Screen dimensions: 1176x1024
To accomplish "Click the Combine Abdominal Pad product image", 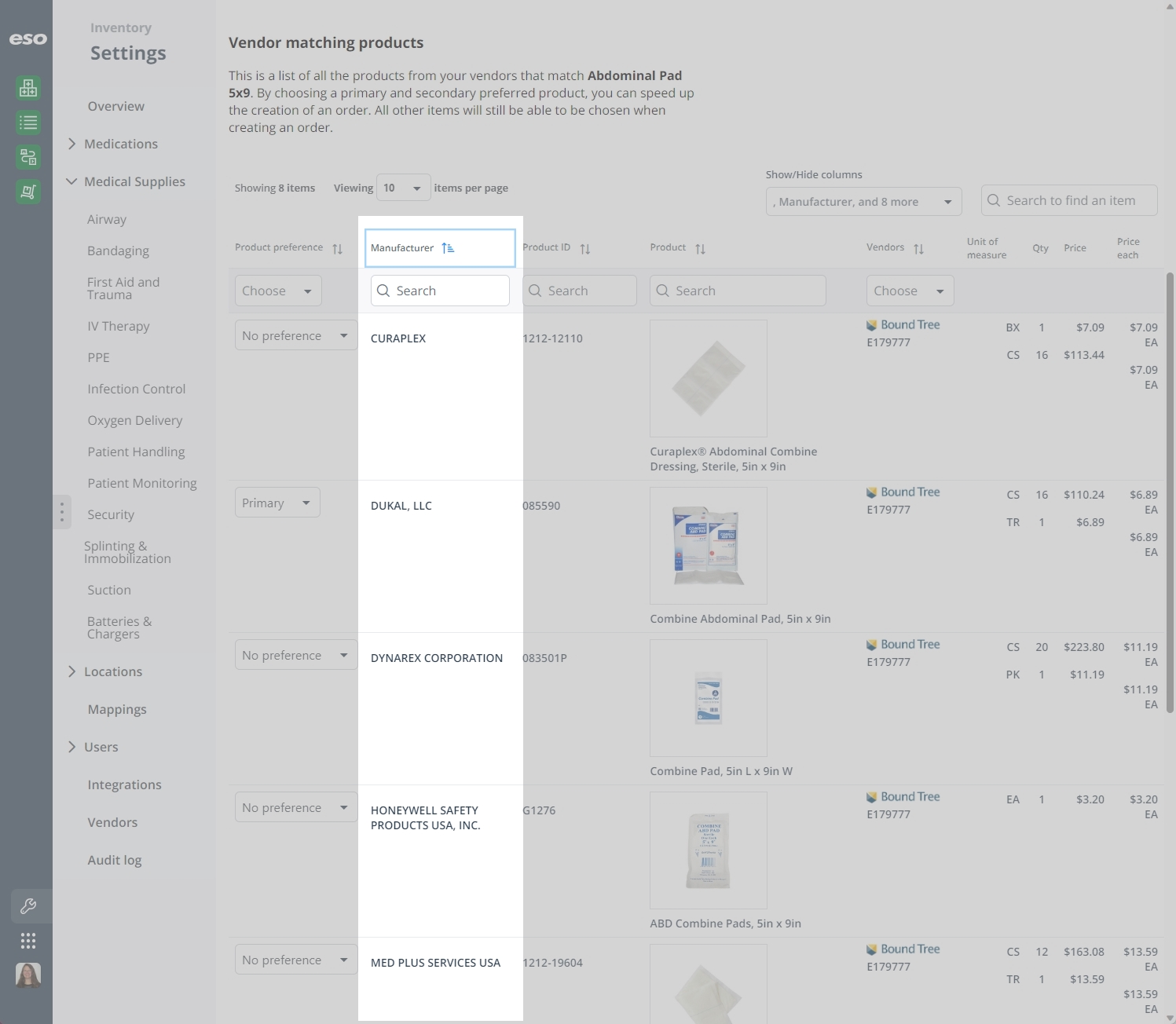I will [709, 546].
